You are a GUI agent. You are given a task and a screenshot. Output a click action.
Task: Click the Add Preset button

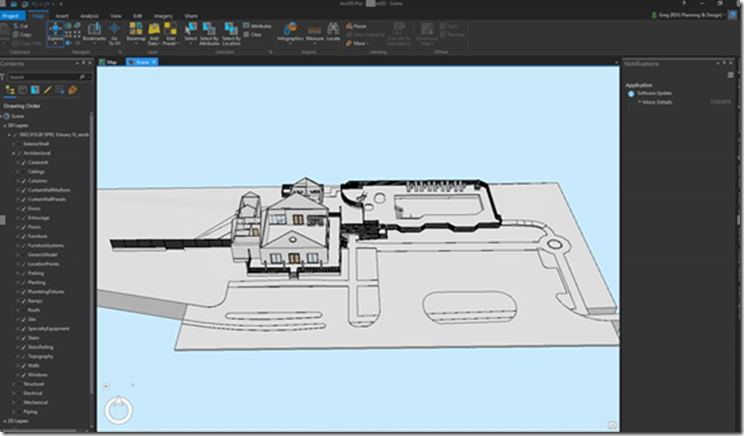(170, 33)
